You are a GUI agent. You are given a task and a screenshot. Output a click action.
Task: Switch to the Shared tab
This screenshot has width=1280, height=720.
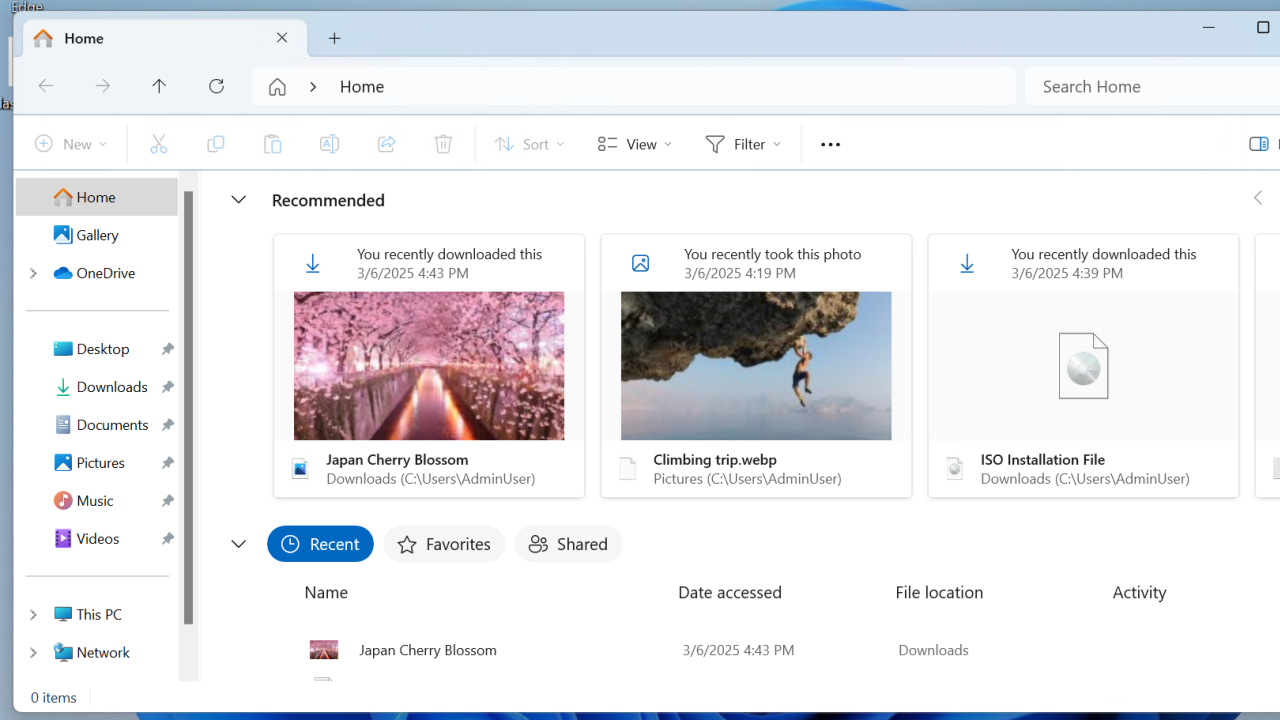568,544
